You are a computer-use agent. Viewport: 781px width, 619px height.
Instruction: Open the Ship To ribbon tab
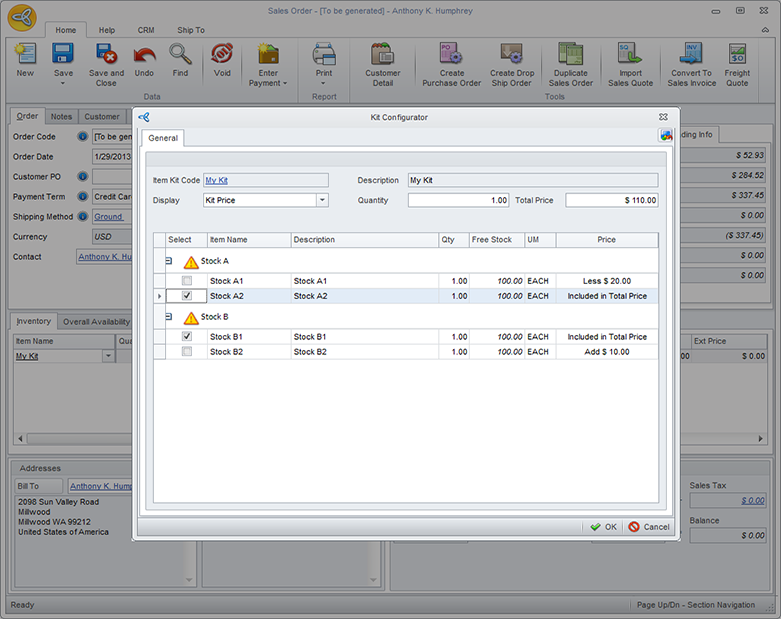click(191, 30)
